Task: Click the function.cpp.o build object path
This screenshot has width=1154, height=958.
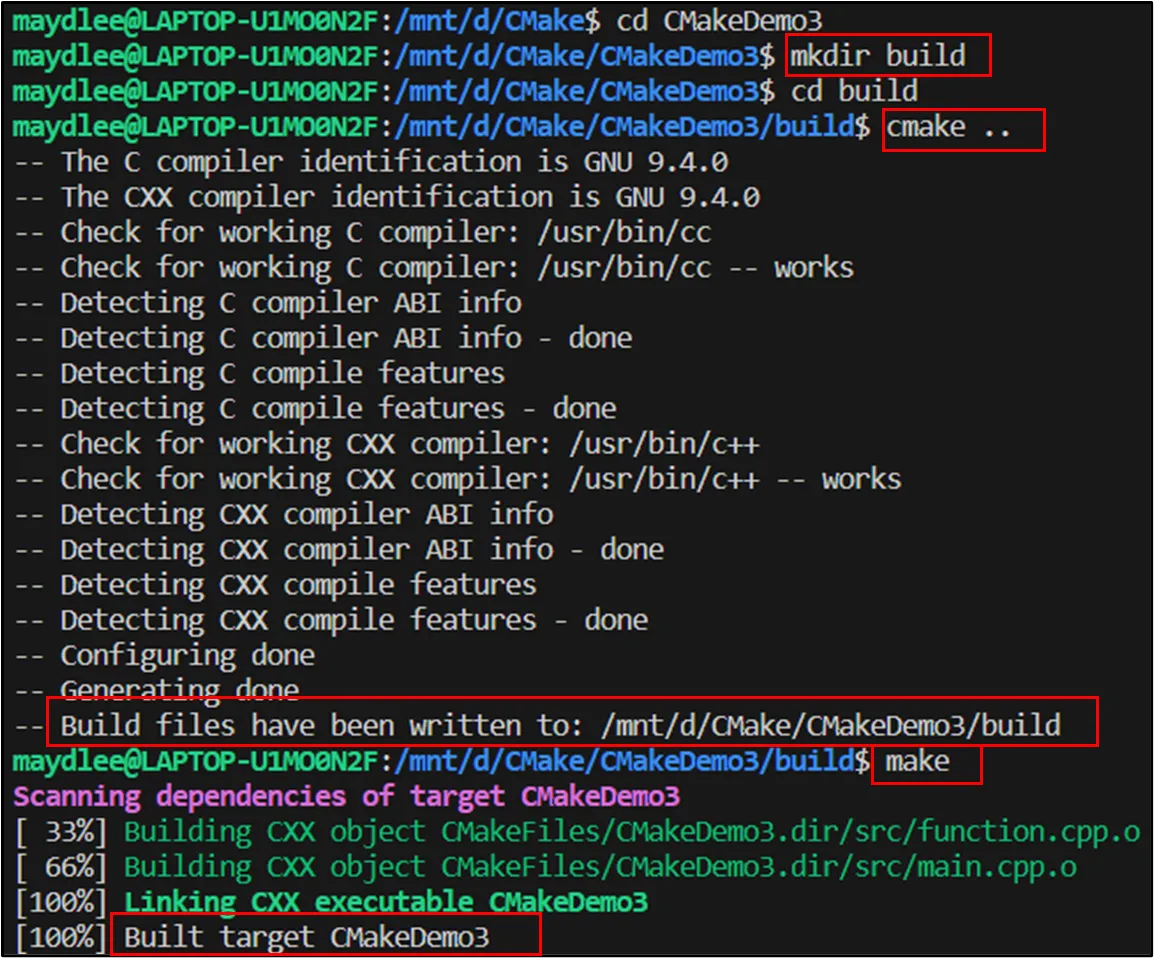Action: click(790, 832)
